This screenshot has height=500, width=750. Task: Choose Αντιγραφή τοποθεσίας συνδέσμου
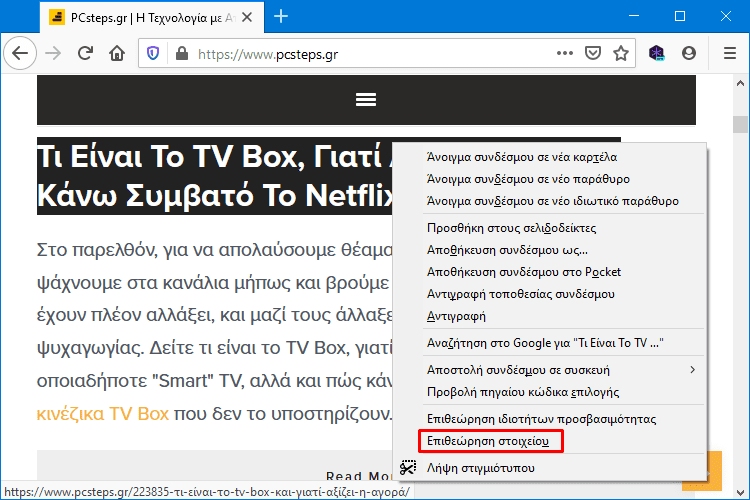[x=550, y=294]
